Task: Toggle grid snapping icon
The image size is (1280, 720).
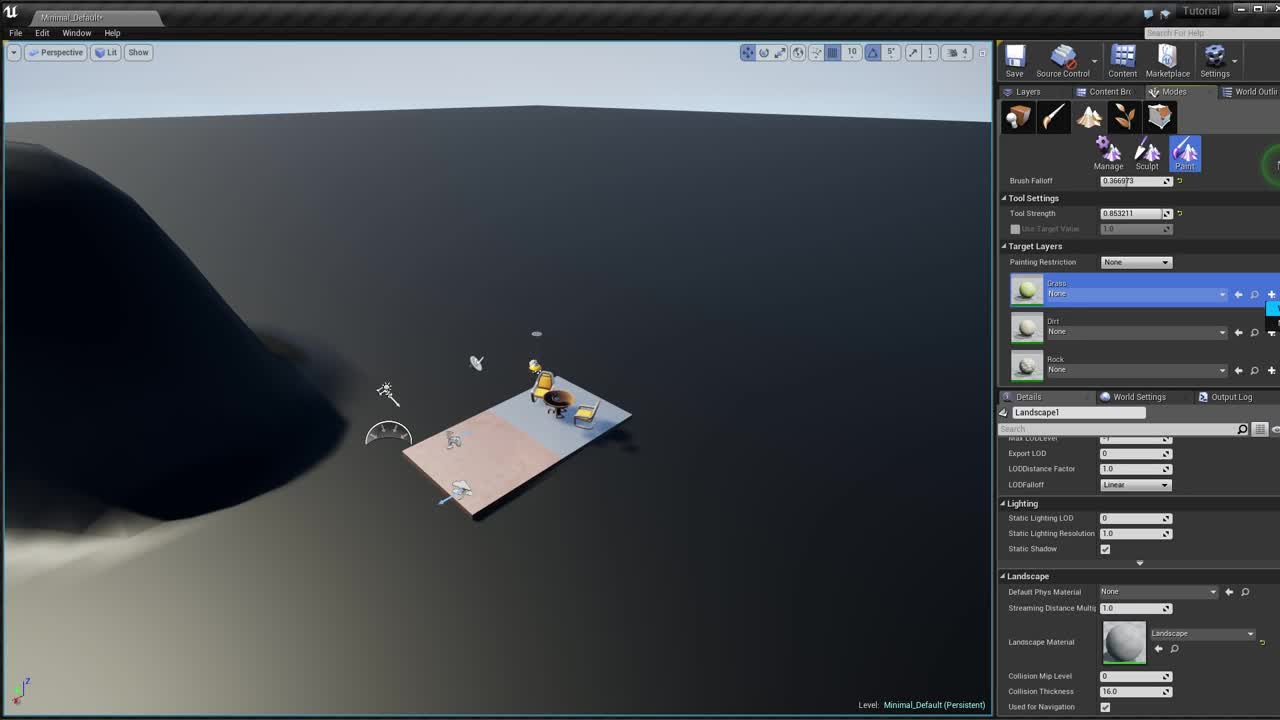Action: click(x=832, y=53)
